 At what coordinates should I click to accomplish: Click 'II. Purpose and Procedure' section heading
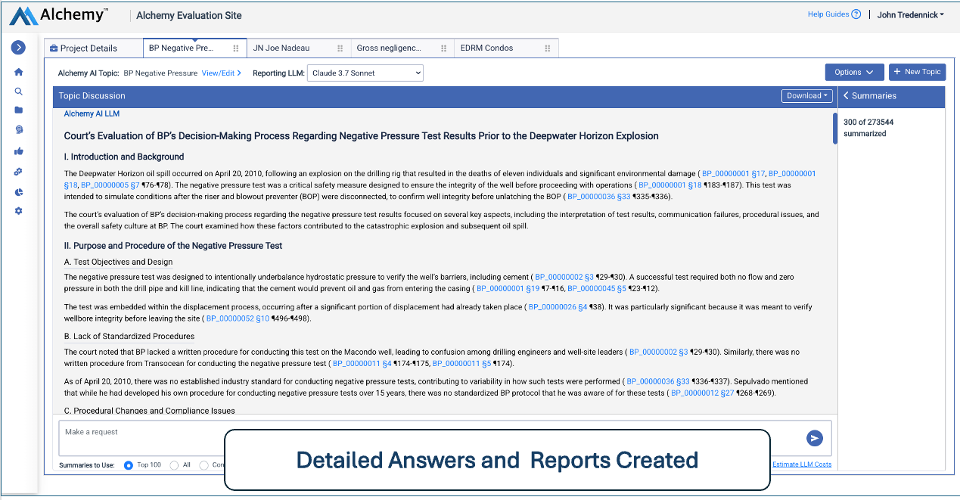[x=173, y=245]
